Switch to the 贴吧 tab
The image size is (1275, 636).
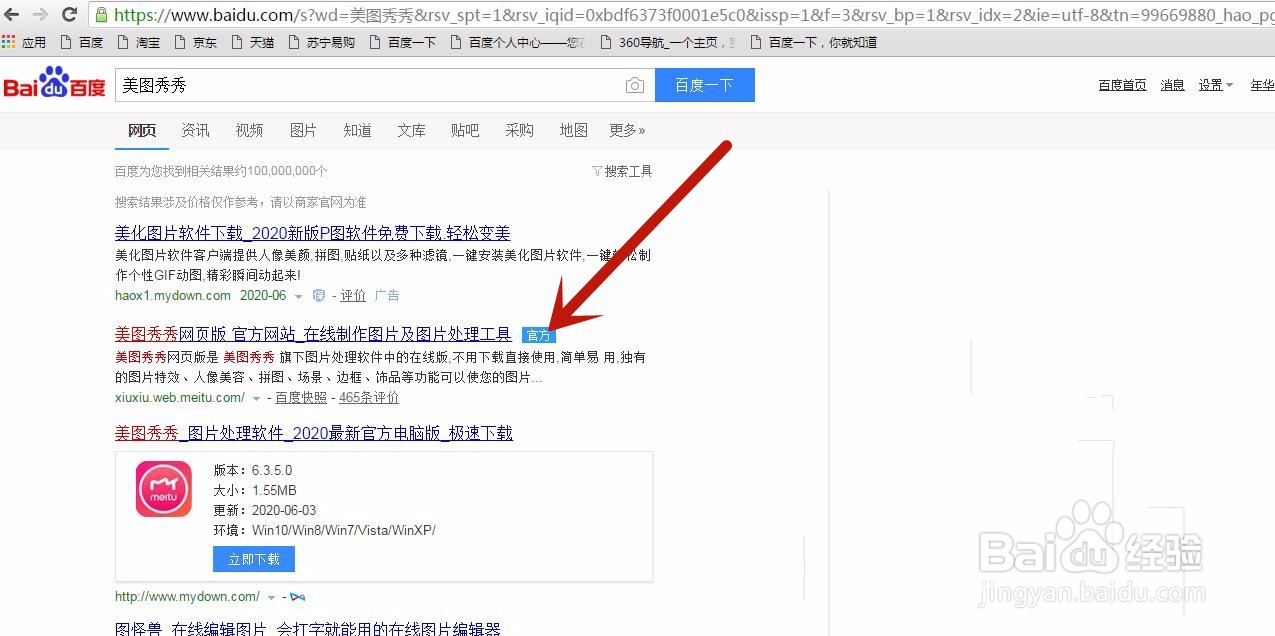coord(465,130)
